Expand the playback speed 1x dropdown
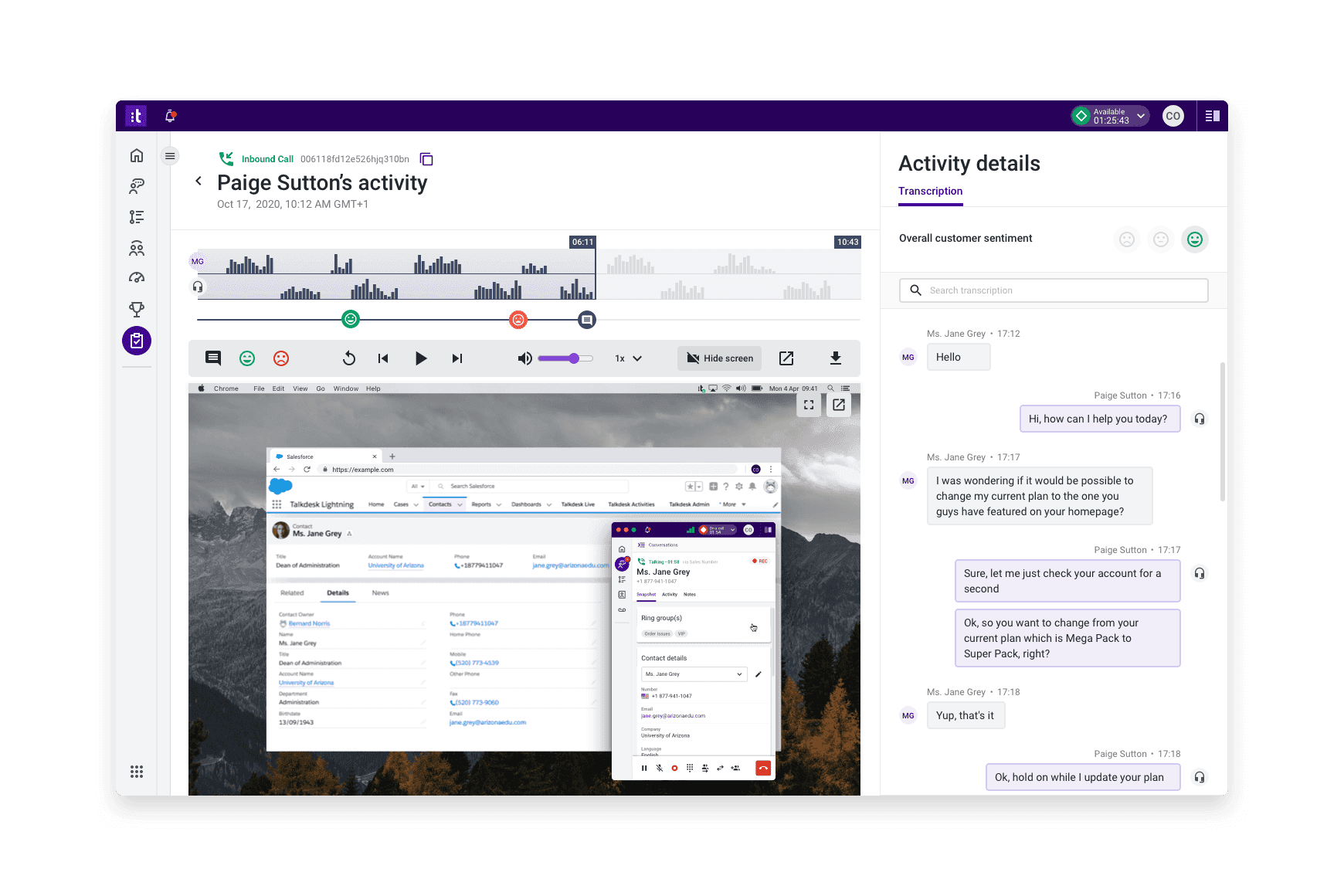 pos(628,358)
